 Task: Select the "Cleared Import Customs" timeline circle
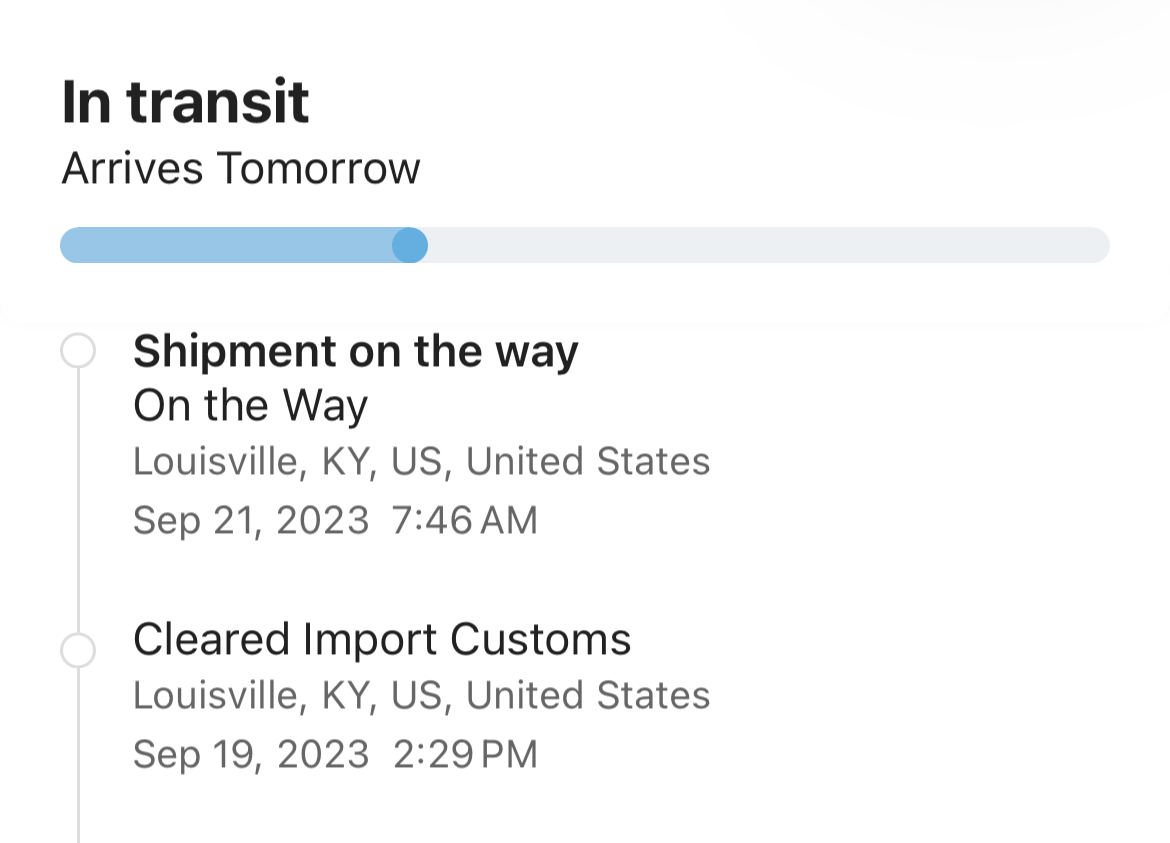pos(78,650)
